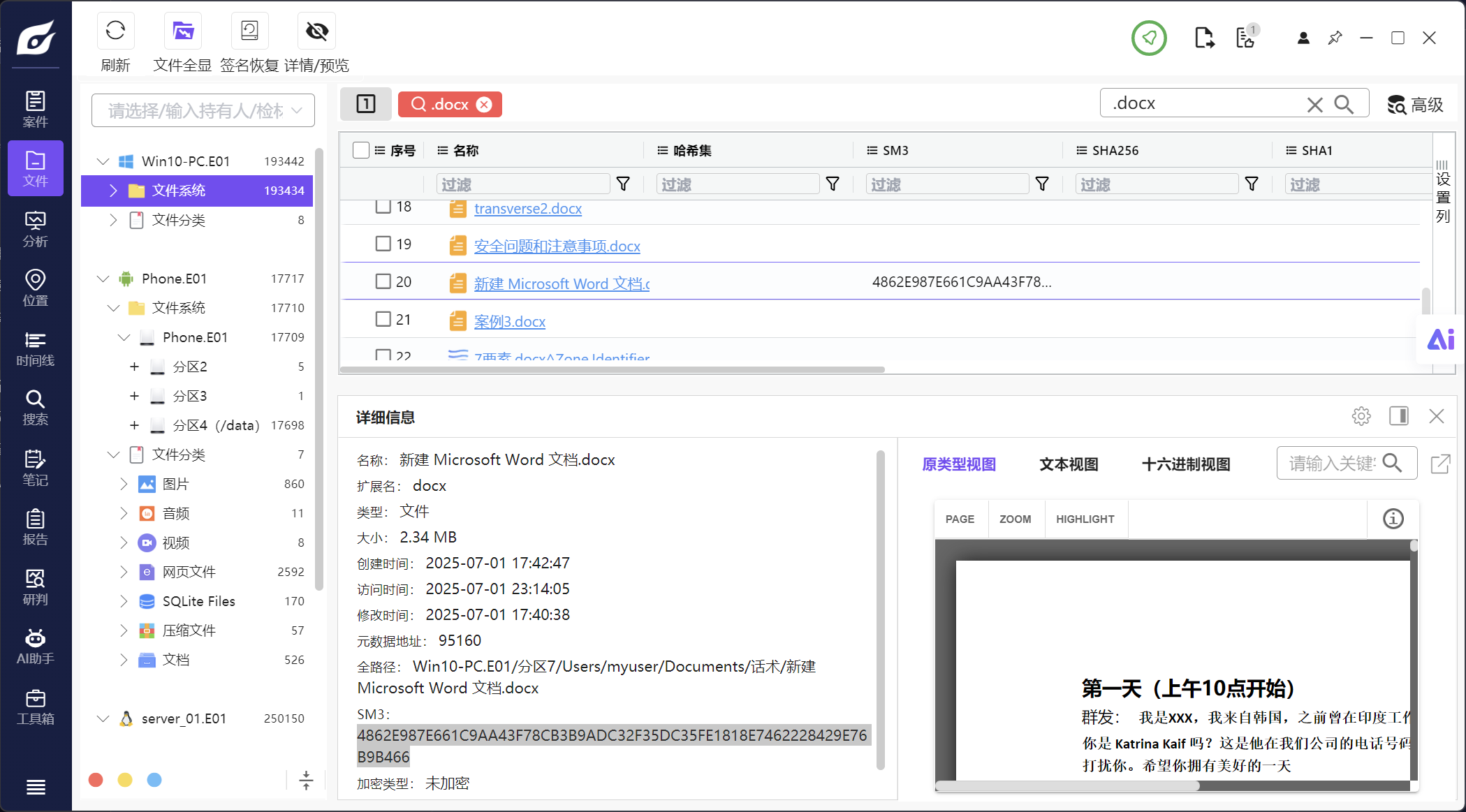
Task: Open the 分析 analysis sidebar section
Action: tap(36, 229)
